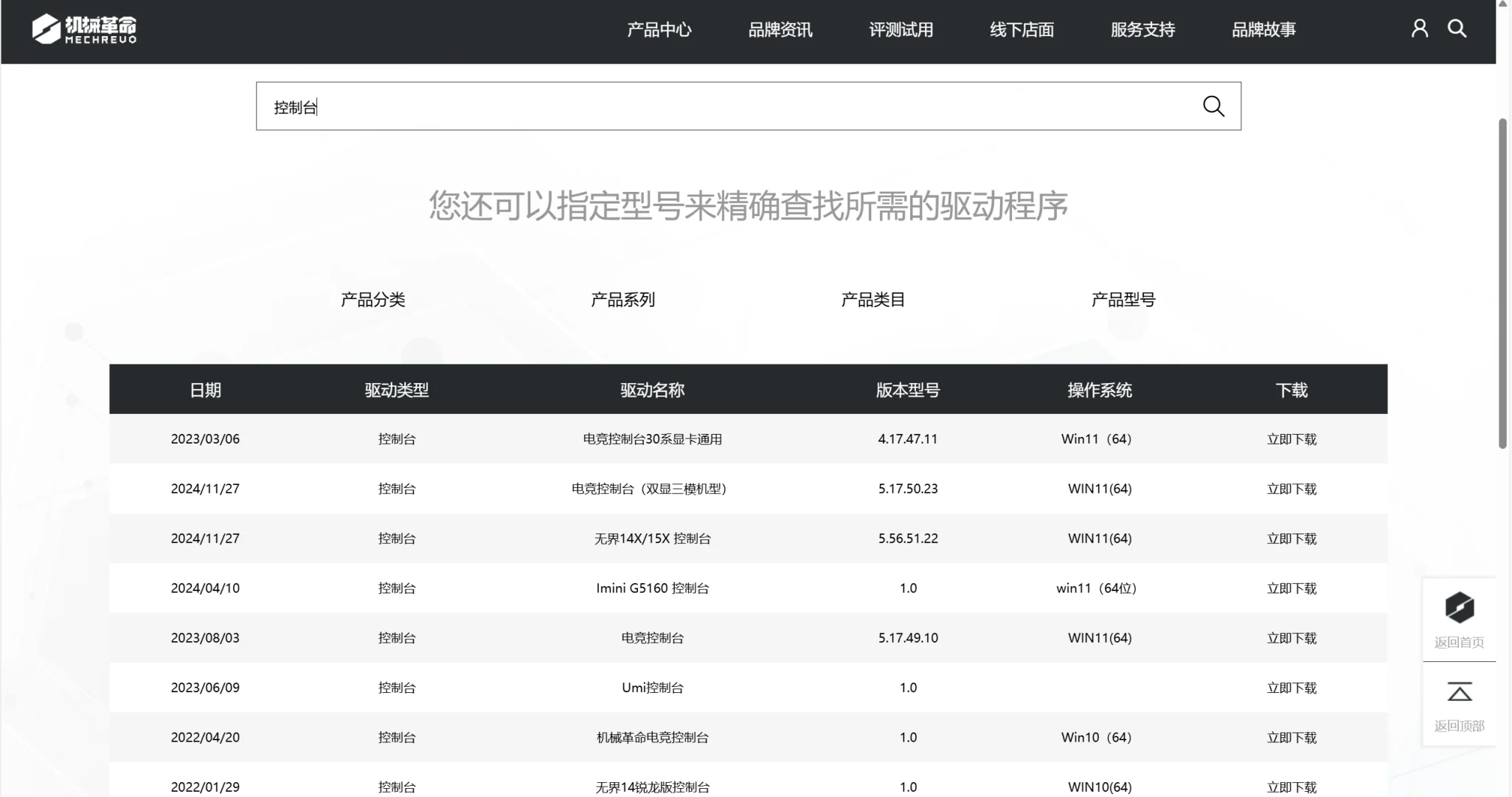Viewport: 1512px width, 797px height.
Task: Expand the 产品分类 filter
Action: 373,300
